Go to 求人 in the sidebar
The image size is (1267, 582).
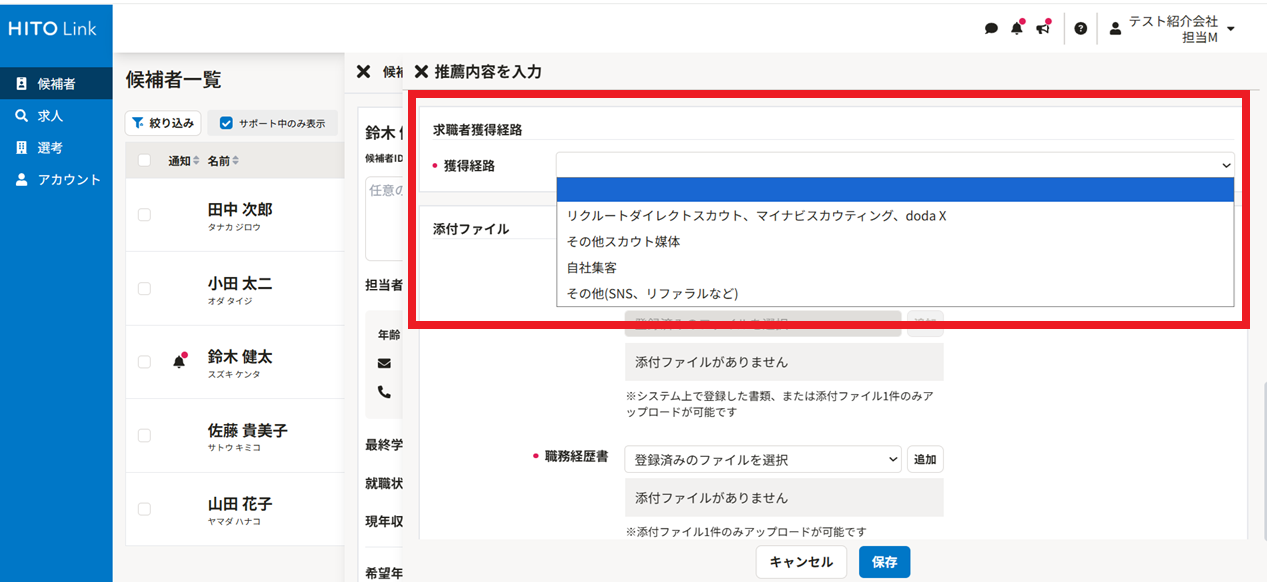(x=50, y=116)
